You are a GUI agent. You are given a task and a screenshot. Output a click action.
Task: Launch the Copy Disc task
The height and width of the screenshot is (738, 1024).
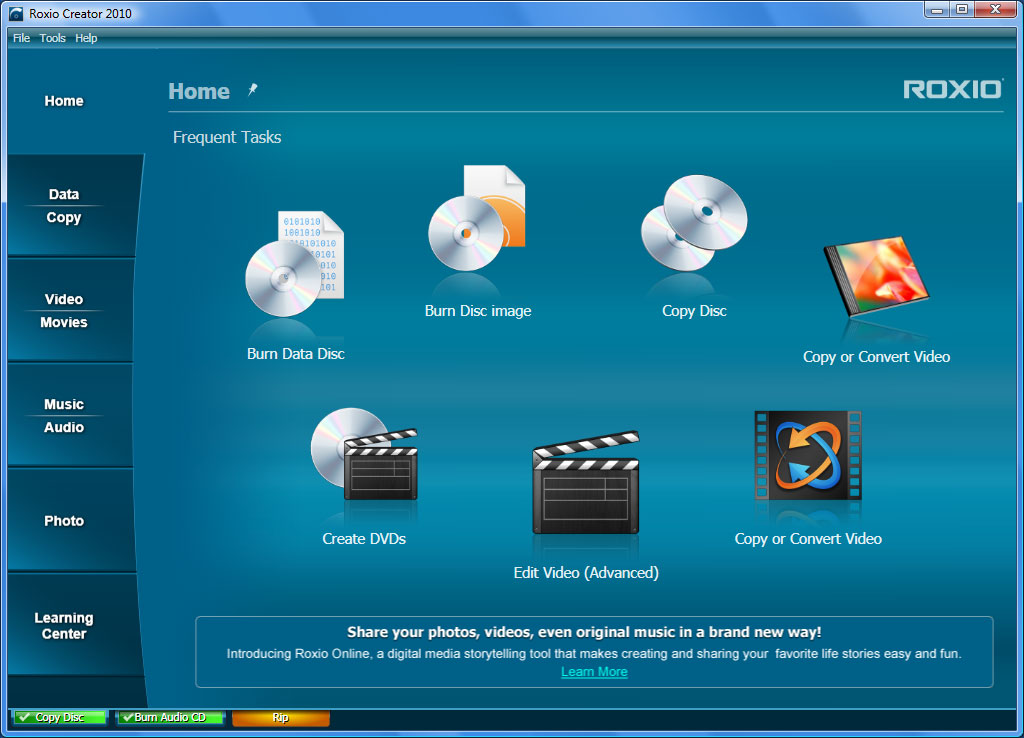click(x=693, y=225)
